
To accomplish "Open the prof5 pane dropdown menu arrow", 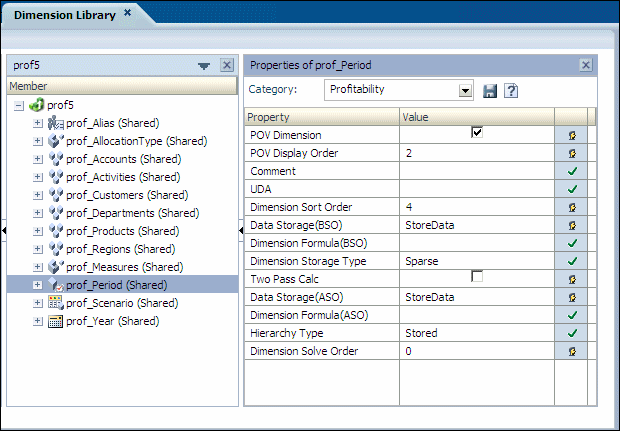I will 204,66.
